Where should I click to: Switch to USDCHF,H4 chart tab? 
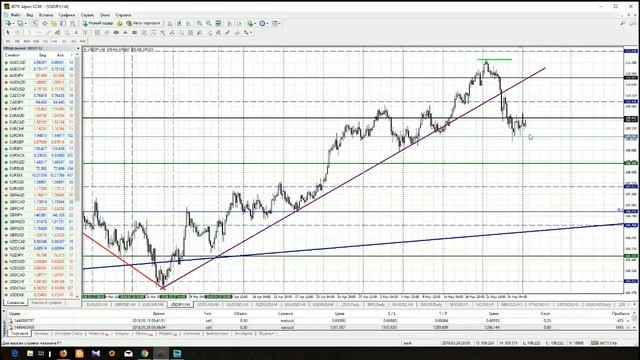pos(153,304)
